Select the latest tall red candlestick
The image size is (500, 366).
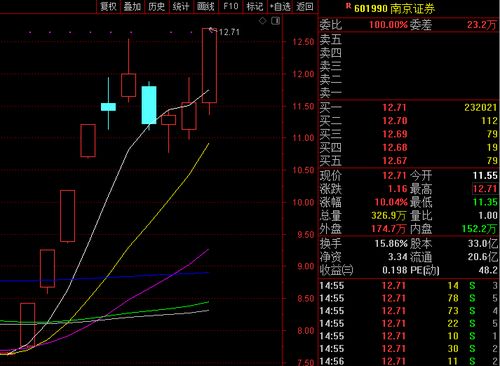[209, 65]
